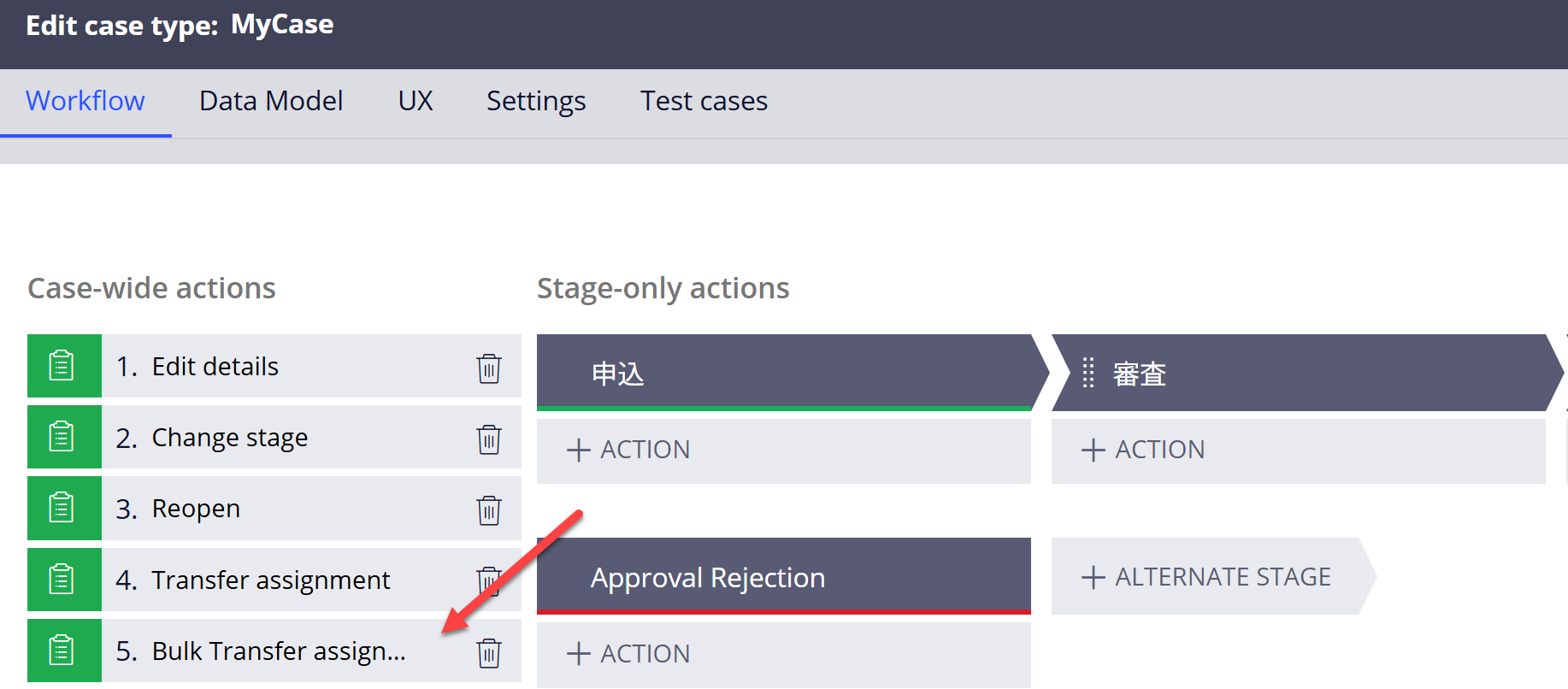The height and width of the screenshot is (689, 1568).
Task: Delete the Edit details action
Action: [488, 368]
